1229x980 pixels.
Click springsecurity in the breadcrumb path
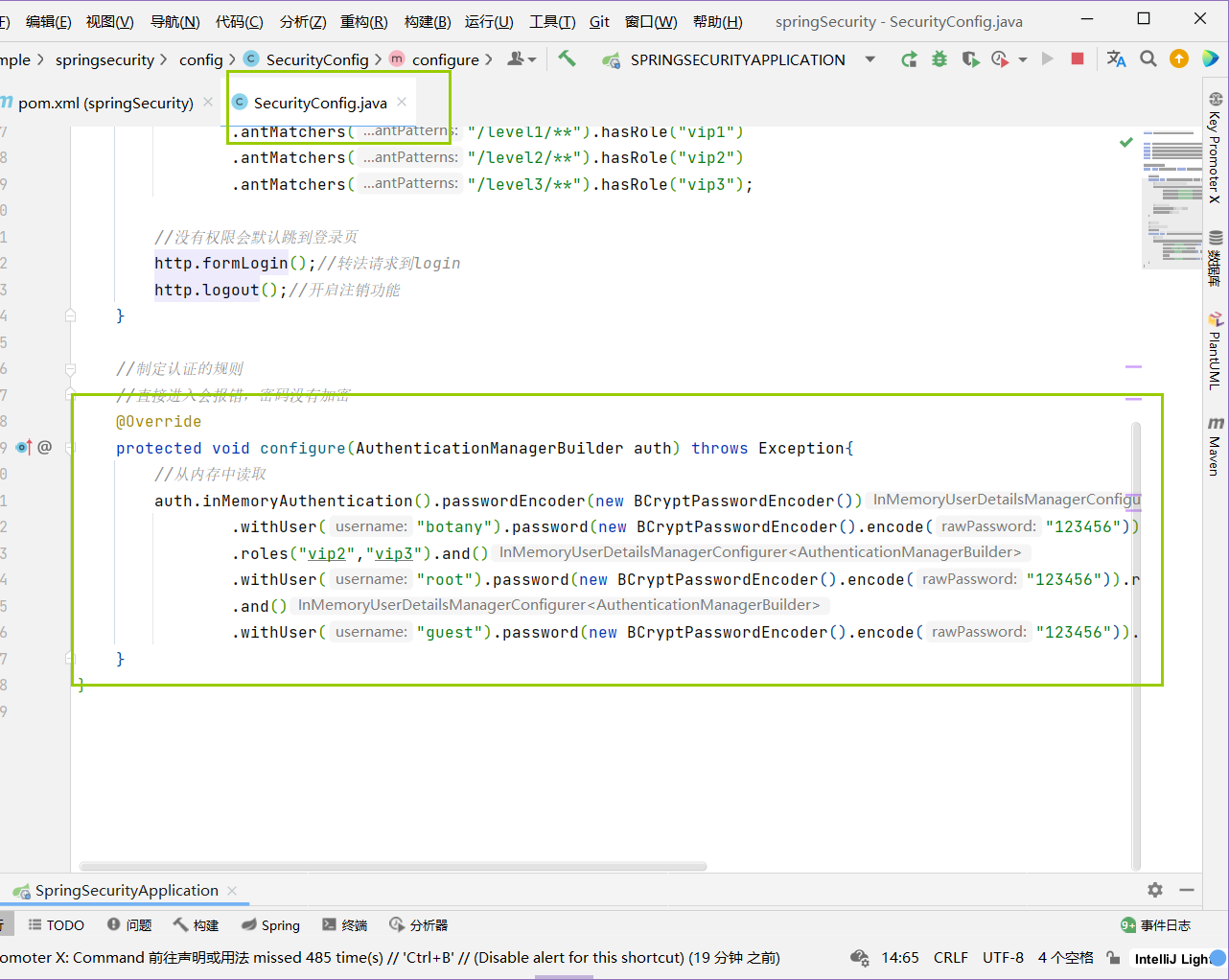click(x=104, y=59)
